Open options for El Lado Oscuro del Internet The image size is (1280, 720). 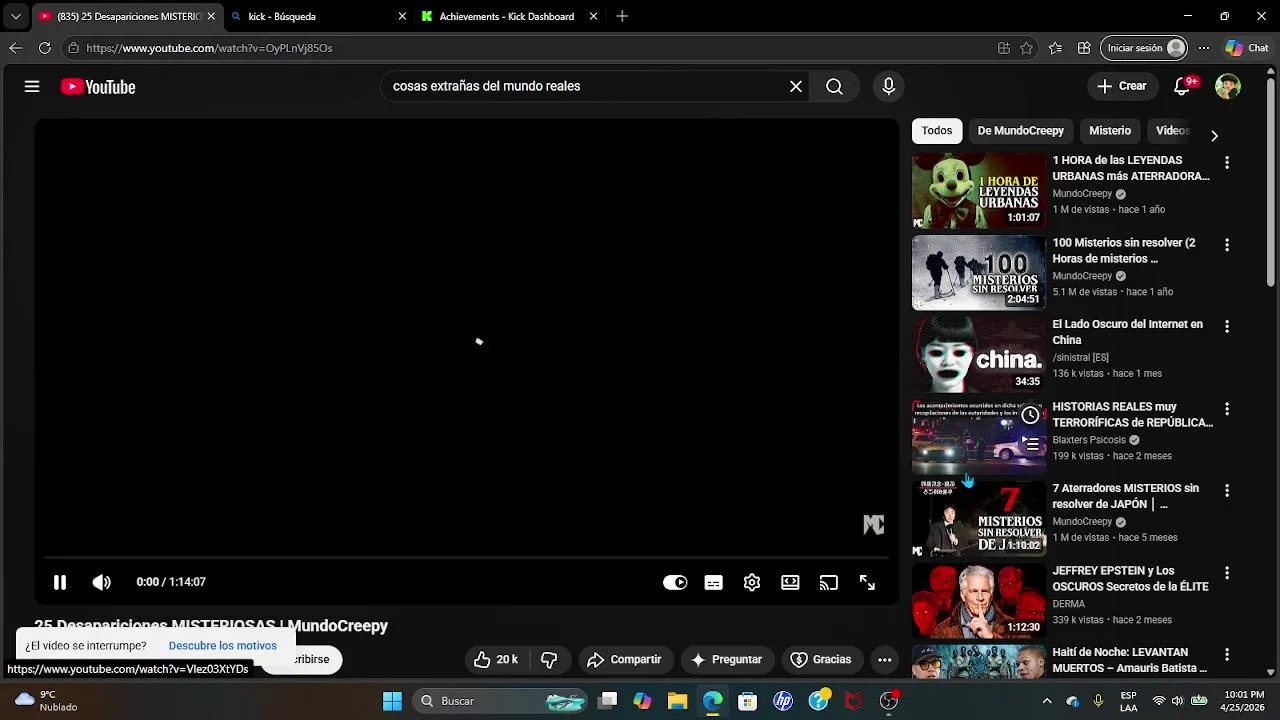point(1227,326)
